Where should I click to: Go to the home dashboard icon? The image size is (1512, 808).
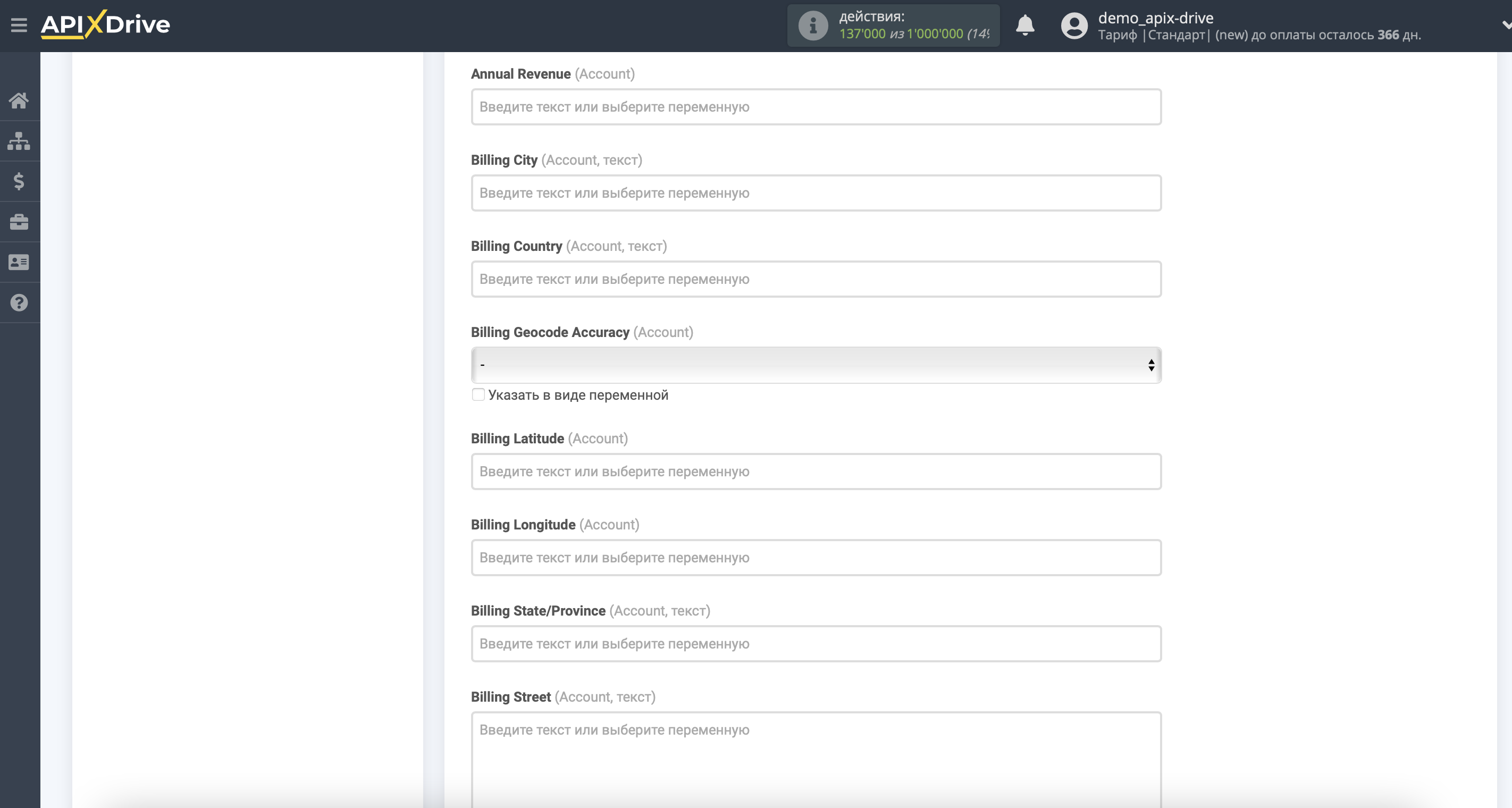coord(19,100)
